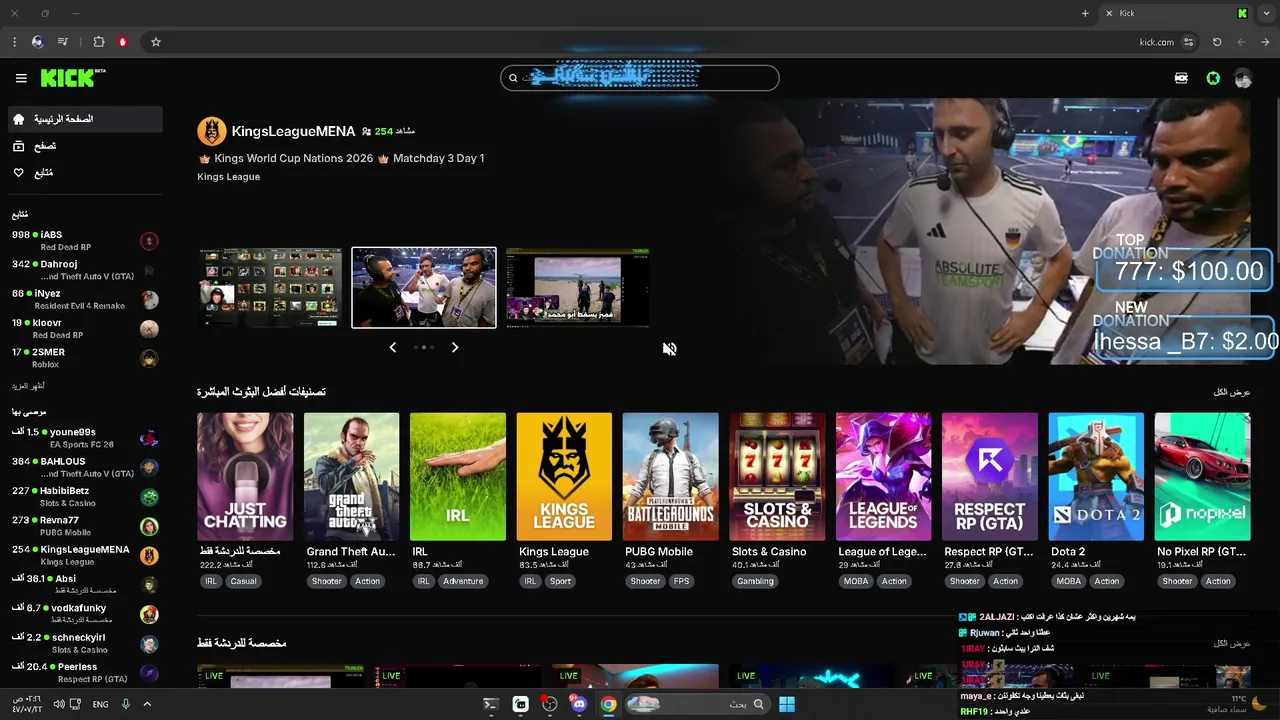Select the Kick browser tab
Image resolution: width=1280 pixels, height=720 pixels.
tap(1177, 13)
